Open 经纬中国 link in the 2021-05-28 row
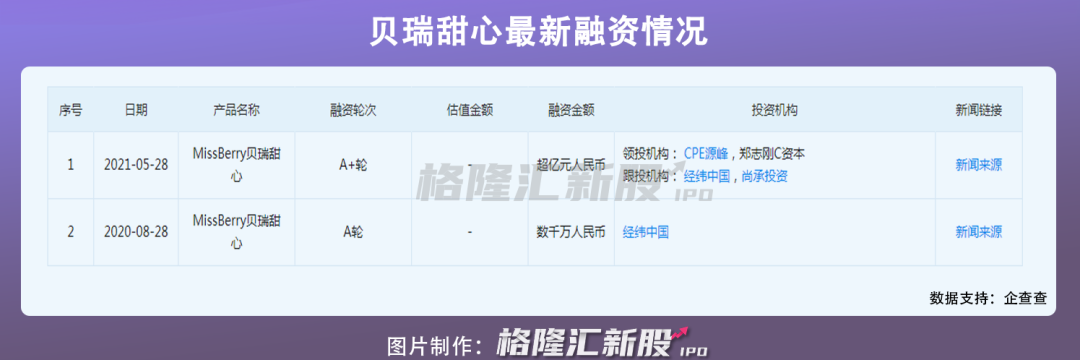 [707, 176]
